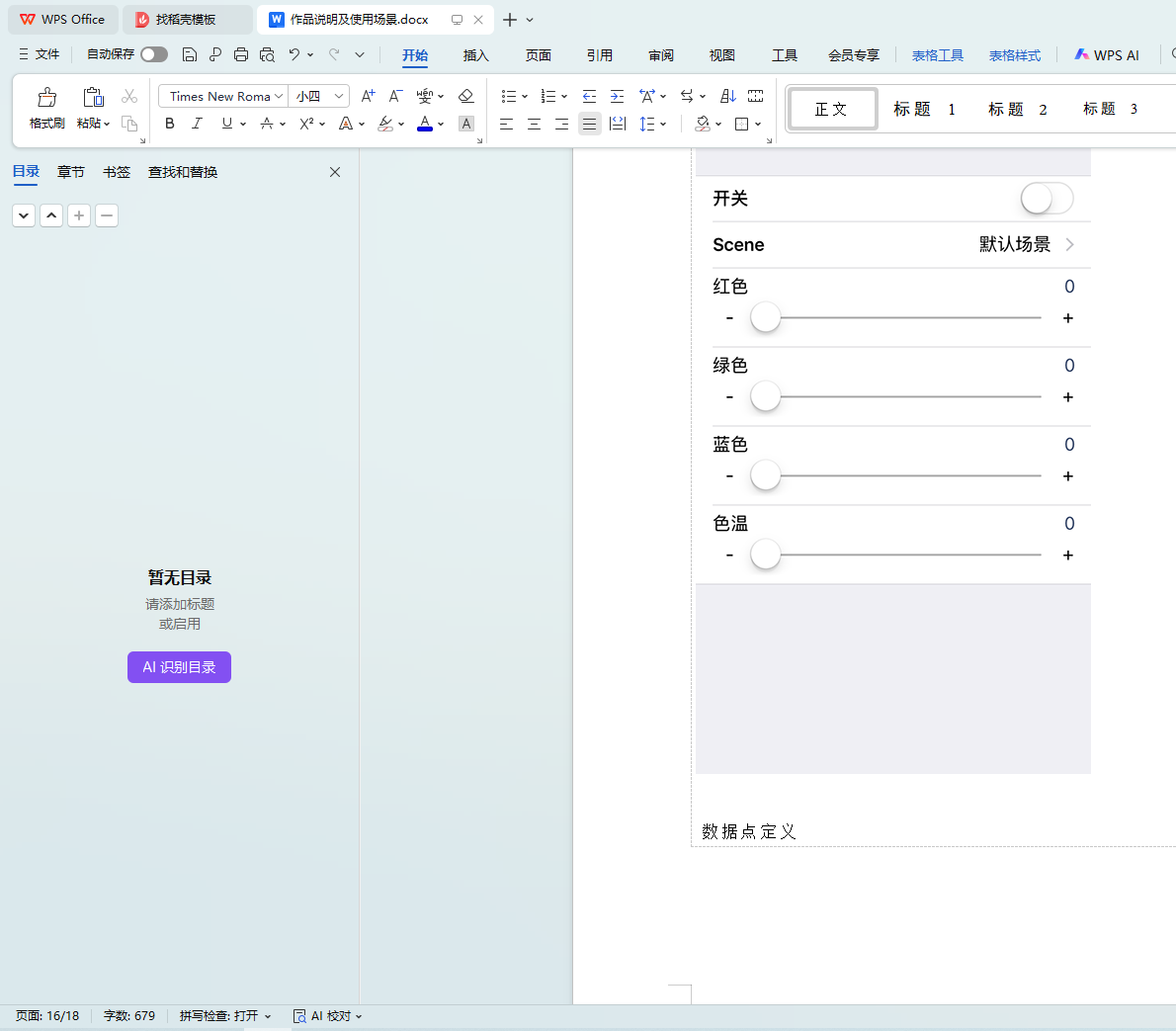Increase font size with A+ icon
Screen dimensions: 1176x1031
tap(368, 96)
